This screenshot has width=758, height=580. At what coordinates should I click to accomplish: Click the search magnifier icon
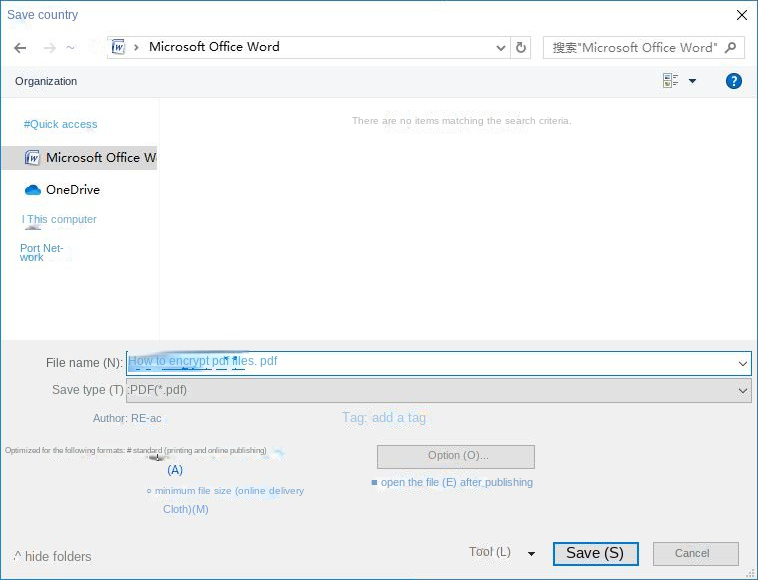(x=731, y=47)
